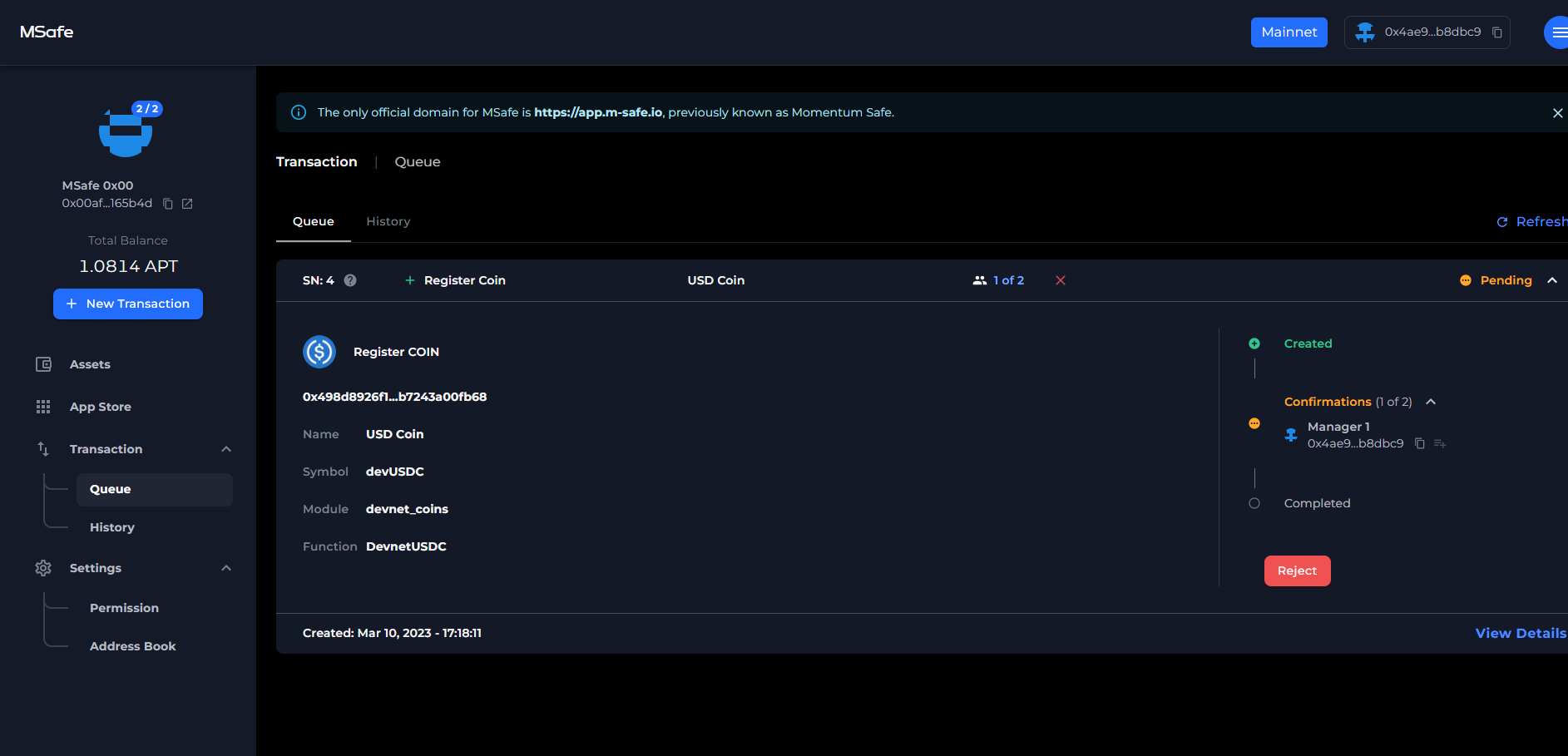Add Manager 1 to address book icon
1568x756 pixels.
pyautogui.click(x=1440, y=444)
